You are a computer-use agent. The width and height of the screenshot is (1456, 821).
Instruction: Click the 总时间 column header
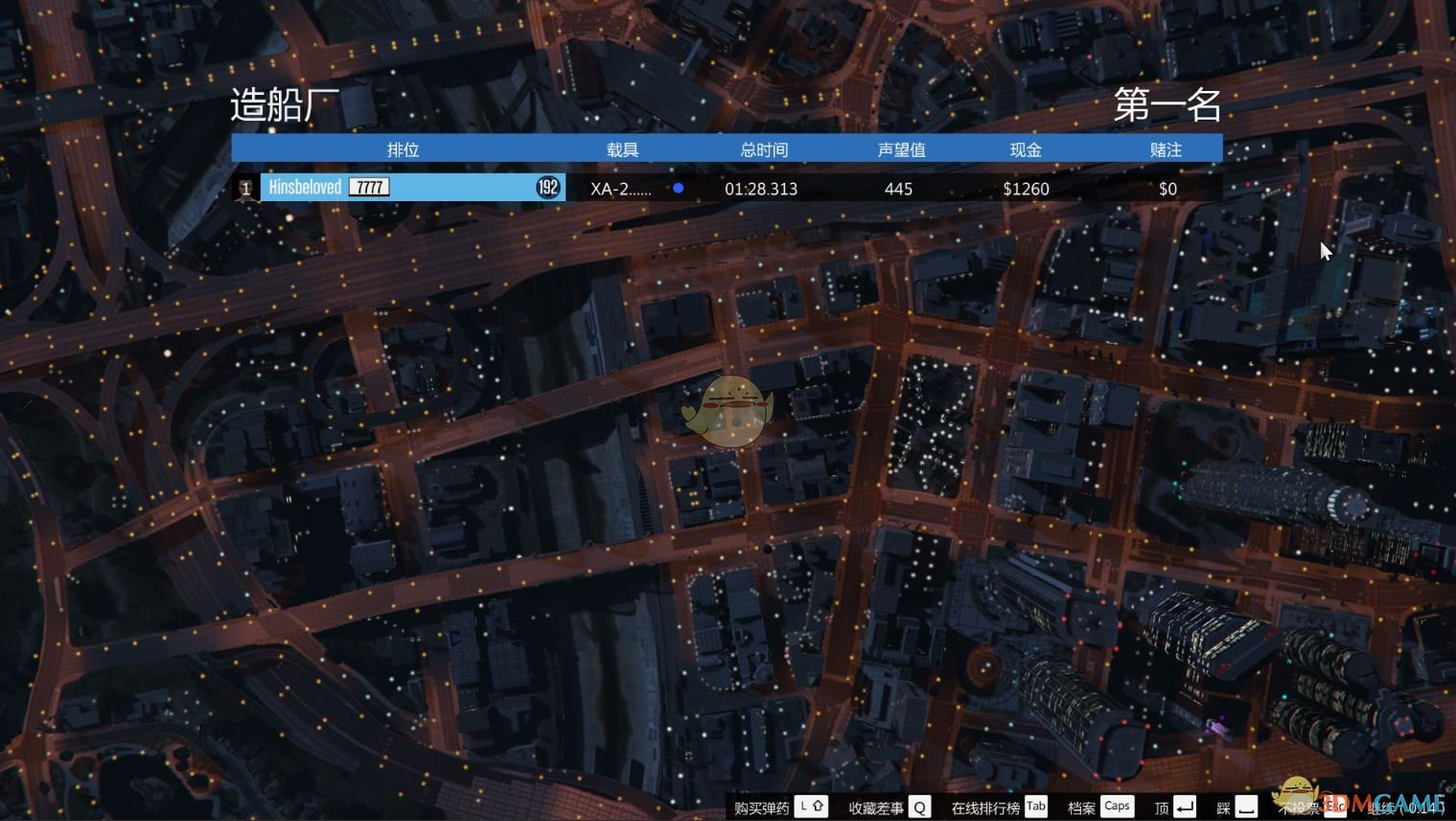[764, 149]
